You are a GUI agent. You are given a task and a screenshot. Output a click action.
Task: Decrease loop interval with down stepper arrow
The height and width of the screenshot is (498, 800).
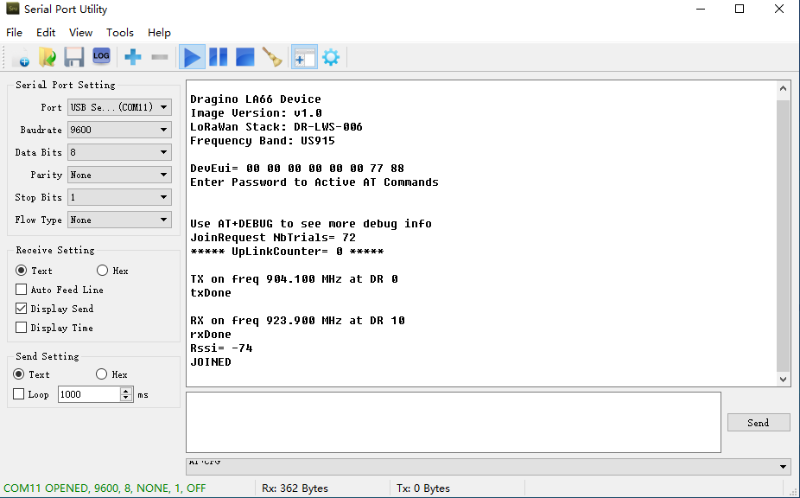[126, 398]
